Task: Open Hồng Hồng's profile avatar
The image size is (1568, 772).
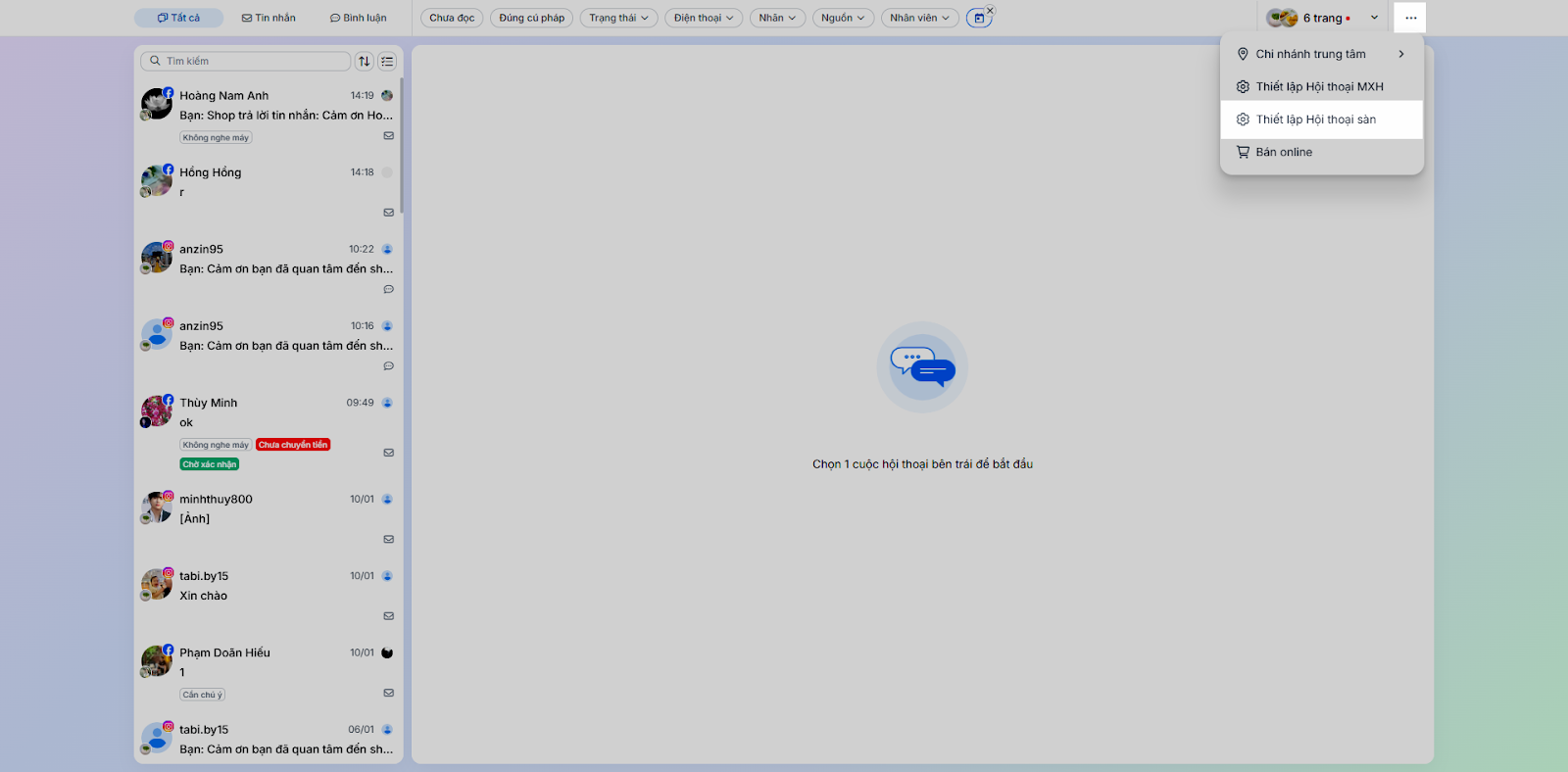Action: tap(157, 180)
